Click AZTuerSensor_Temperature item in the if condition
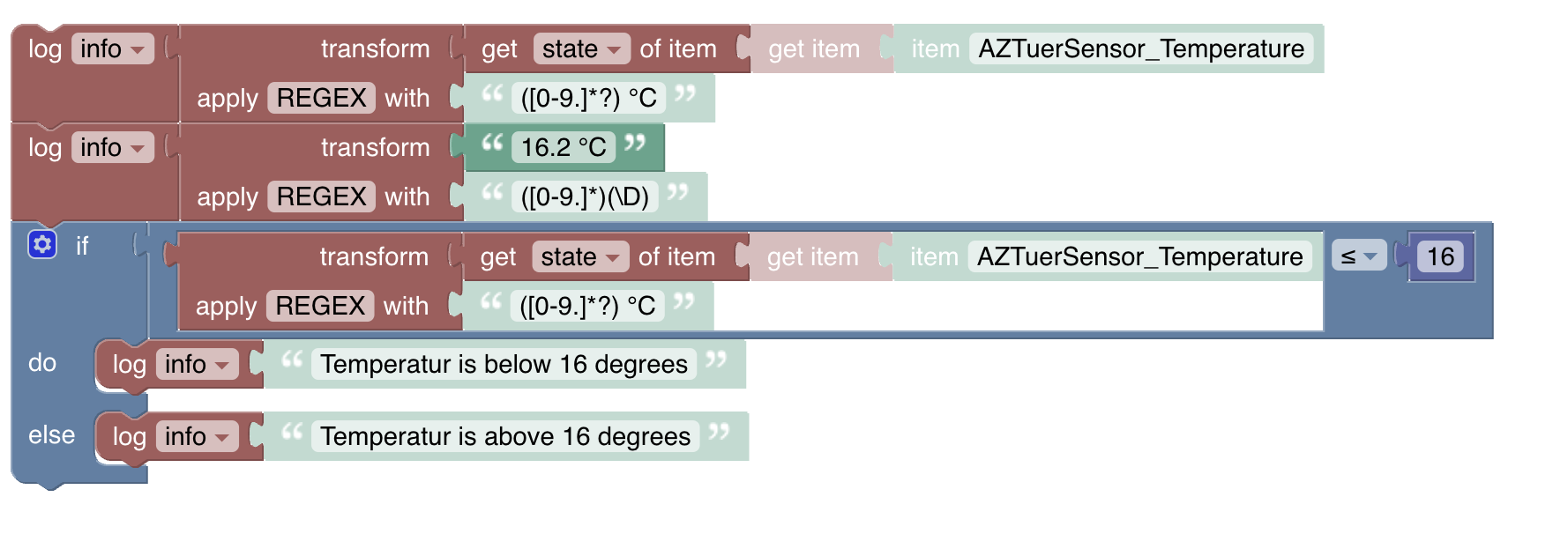The width and height of the screenshot is (1568, 534). click(x=1139, y=257)
